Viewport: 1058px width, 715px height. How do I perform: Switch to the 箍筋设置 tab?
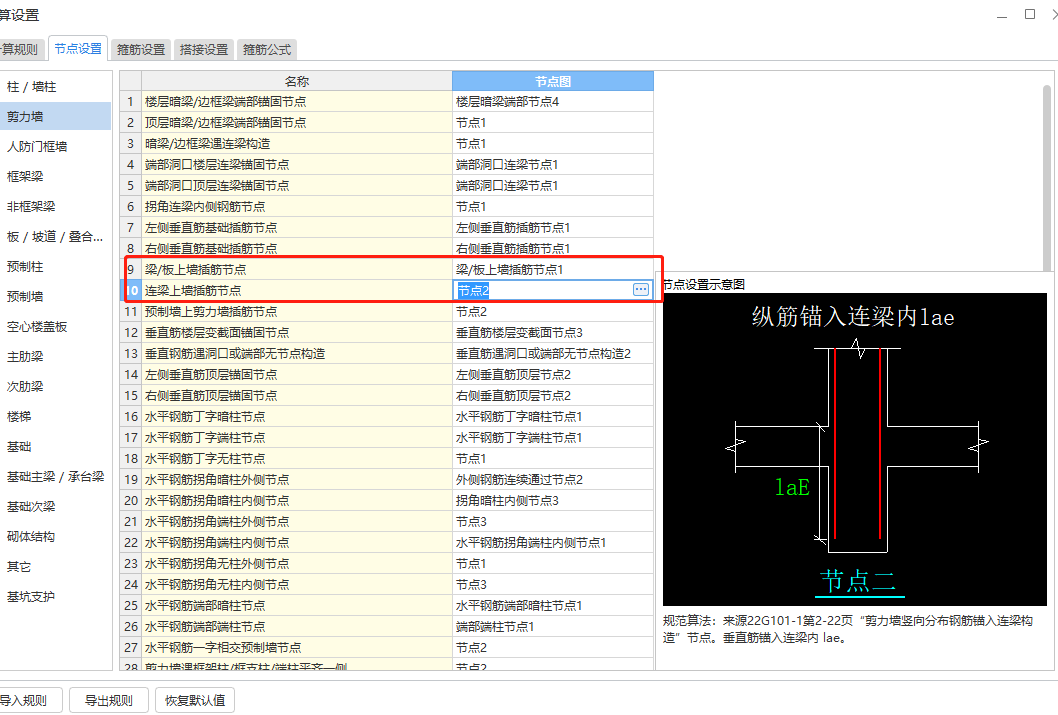[140, 49]
